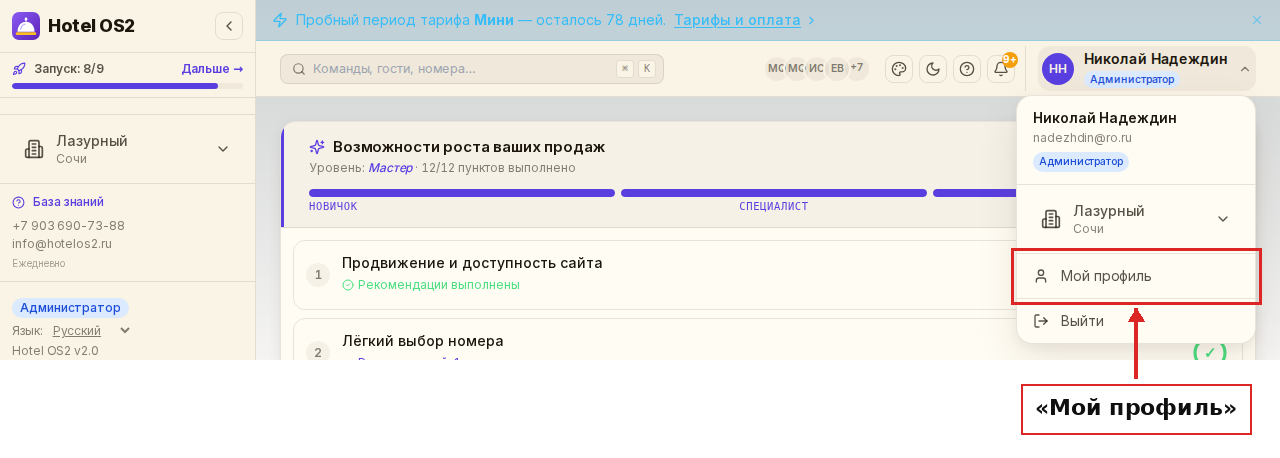This screenshot has width=1280, height=458.
Task: Click the Hotel OS2 bell logo
Action: point(26,26)
